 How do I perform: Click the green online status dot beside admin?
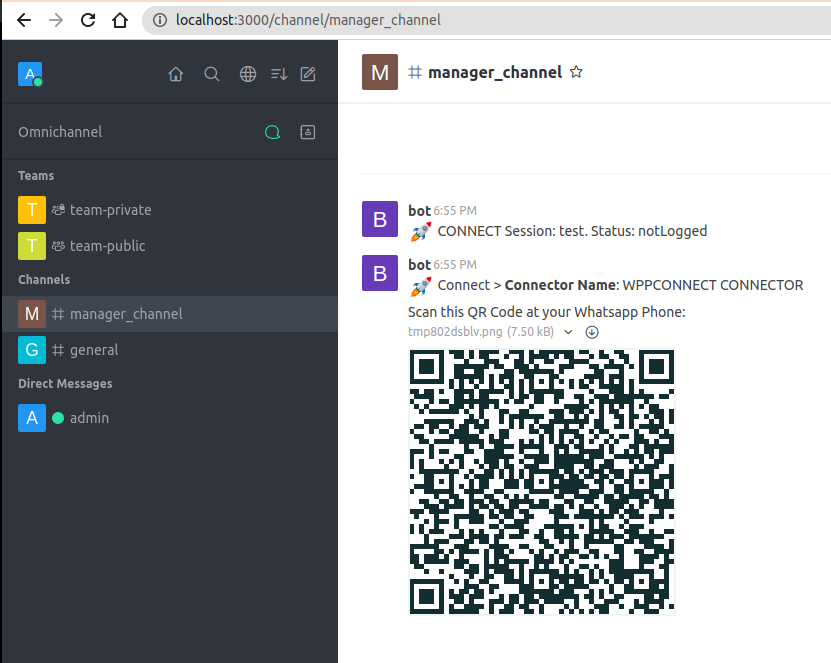(58, 418)
